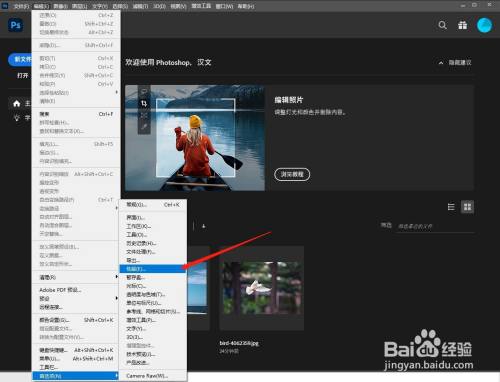This screenshot has height=382, width=500.
Task: Collapse suggestions via 隐藏建议 chevron
Action: tap(441, 63)
